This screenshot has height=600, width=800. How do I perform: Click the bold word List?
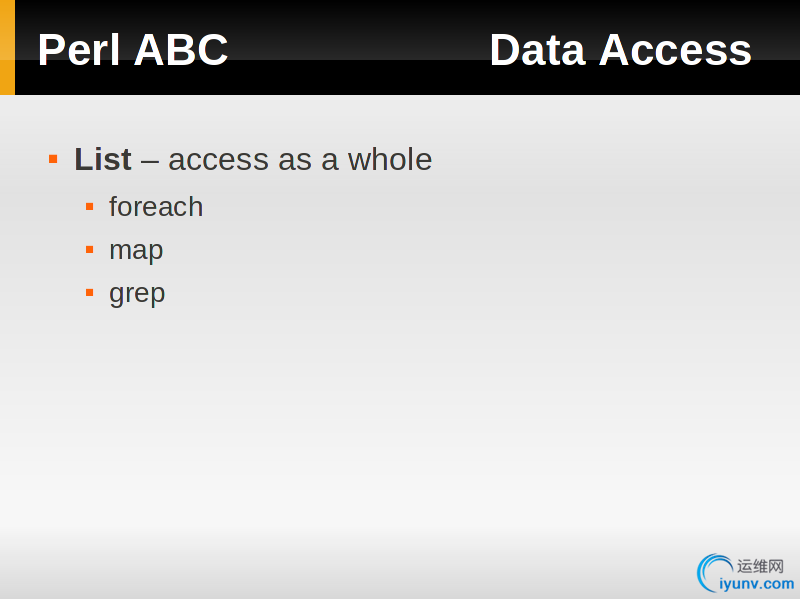coord(103,159)
